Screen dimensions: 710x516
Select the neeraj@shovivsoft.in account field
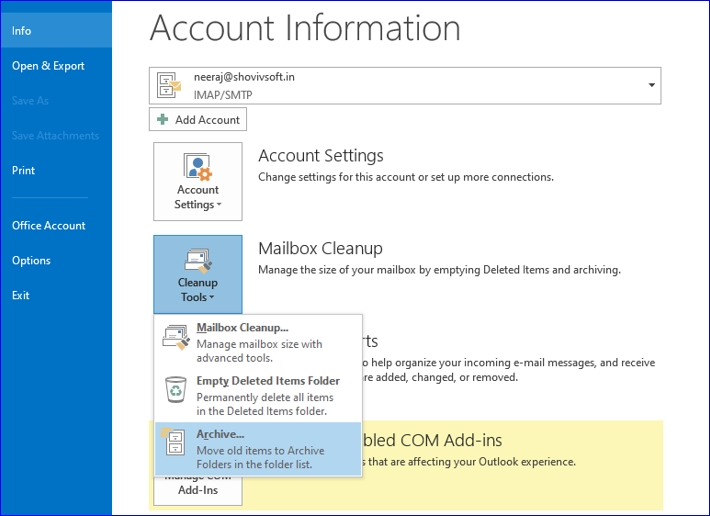tap(405, 86)
